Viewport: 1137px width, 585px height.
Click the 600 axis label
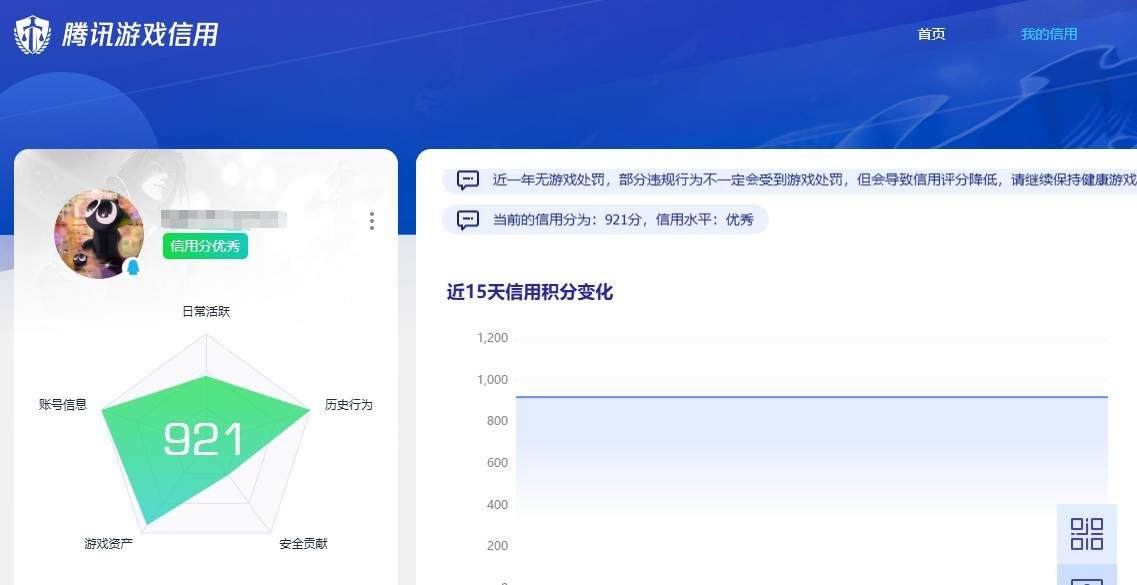click(x=497, y=463)
